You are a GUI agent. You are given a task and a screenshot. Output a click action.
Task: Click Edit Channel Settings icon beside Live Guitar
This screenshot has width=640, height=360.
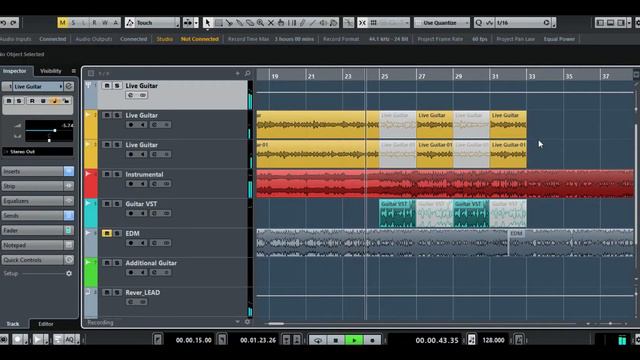coord(69,86)
